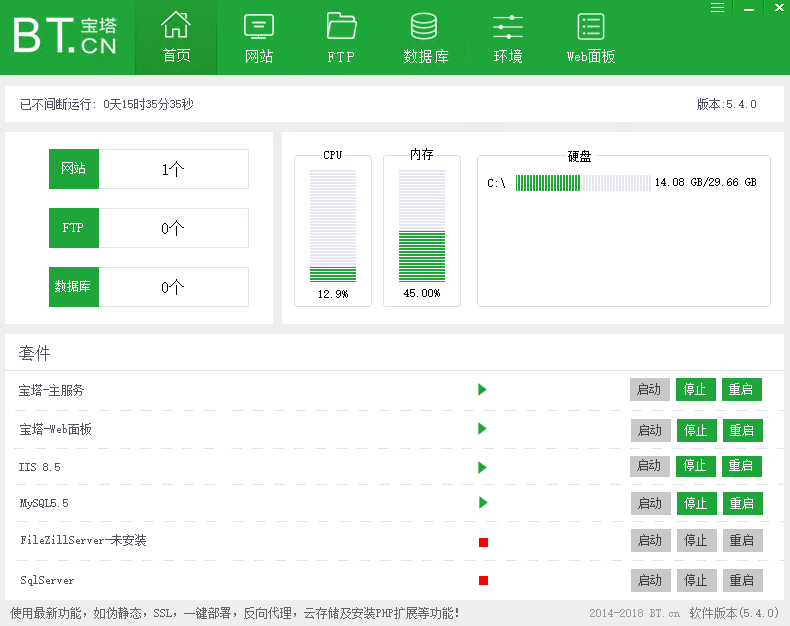This screenshot has width=790, height=626.
Task: Click the 2014-2018 BT.cn copyright text
Action: 634,613
